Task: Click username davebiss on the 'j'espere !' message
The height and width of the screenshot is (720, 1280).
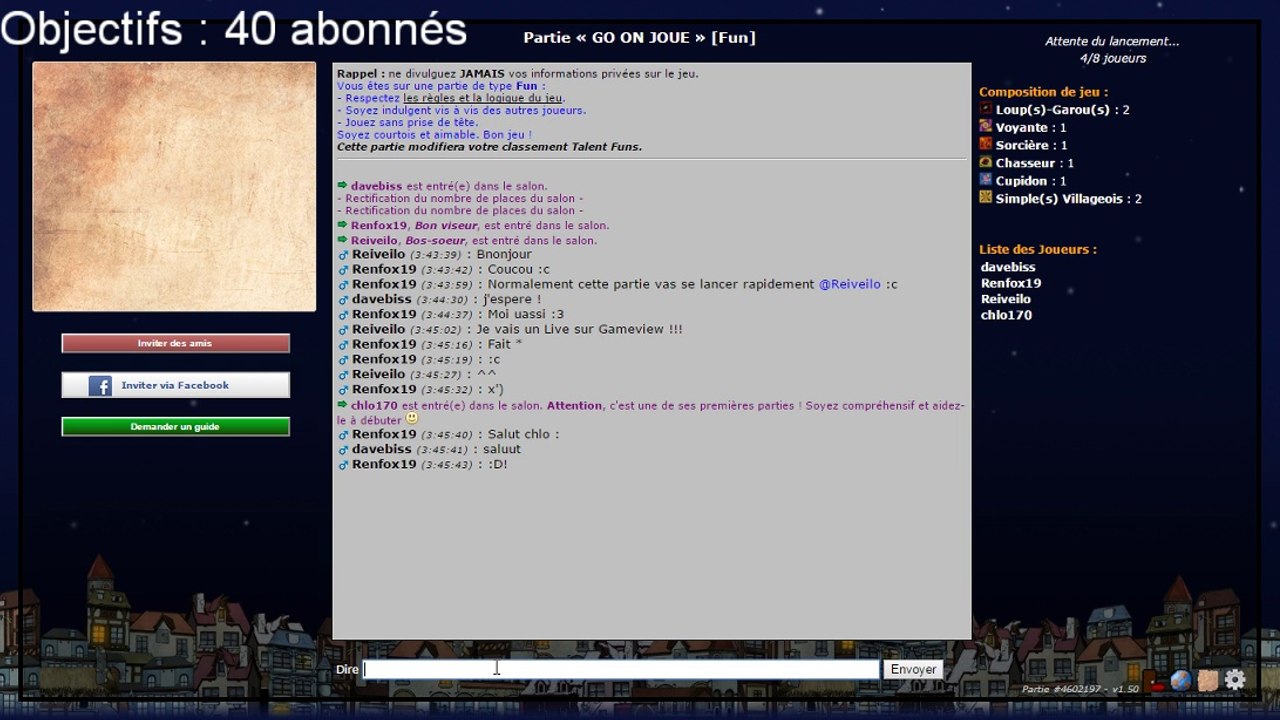Action: (381, 300)
